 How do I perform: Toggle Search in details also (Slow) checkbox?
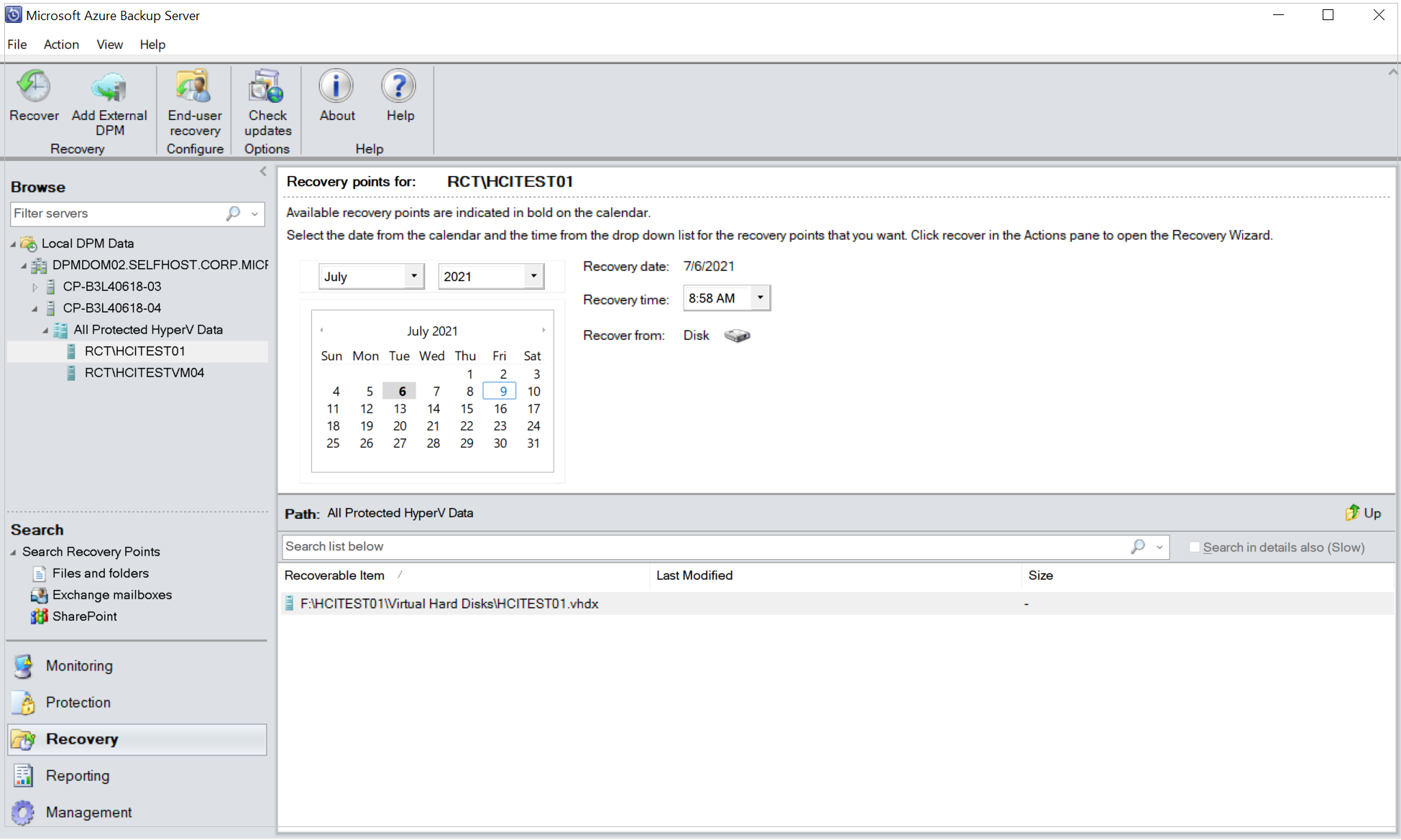pyautogui.click(x=1195, y=546)
